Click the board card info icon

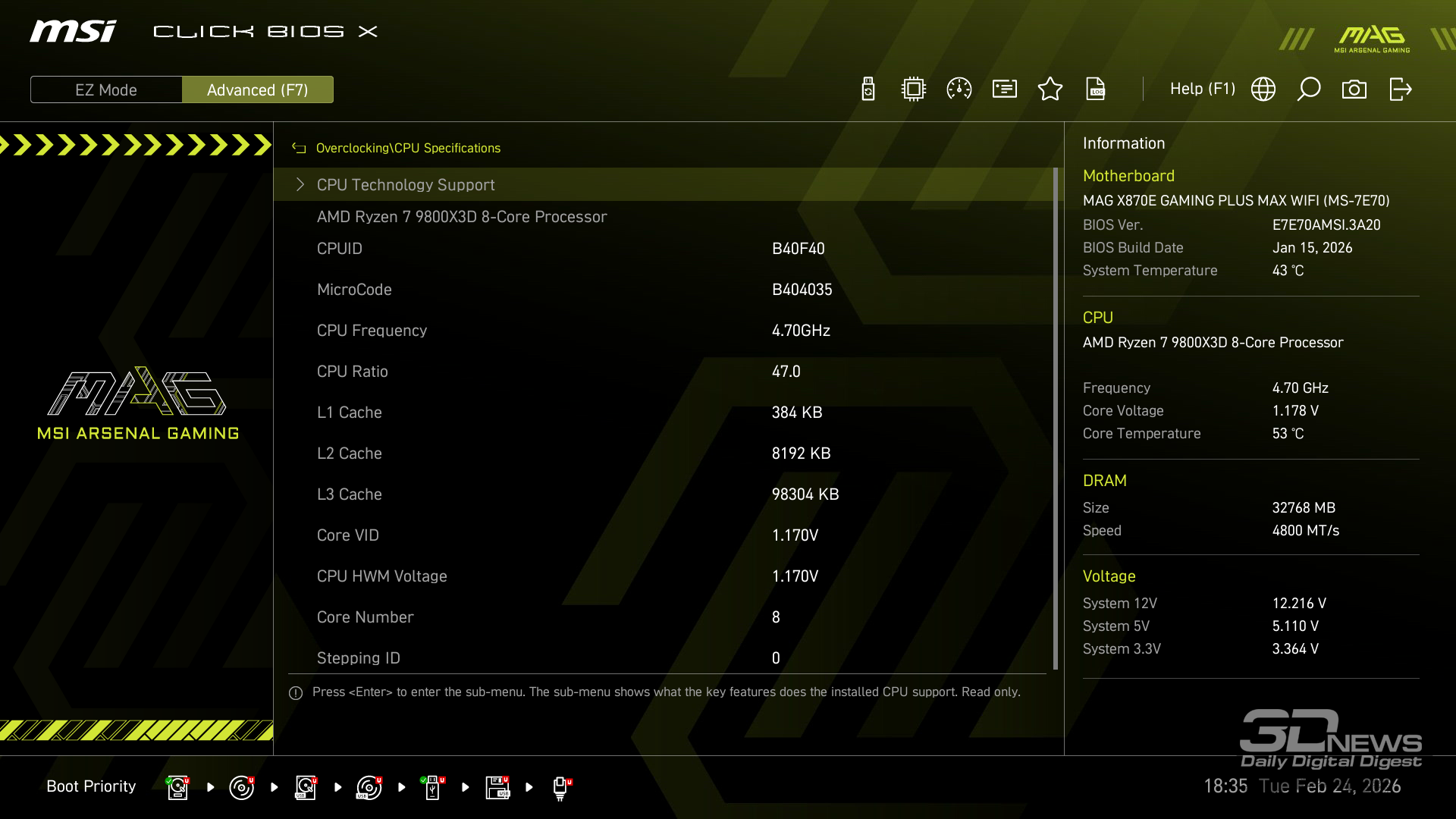click(x=1005, y=89)
